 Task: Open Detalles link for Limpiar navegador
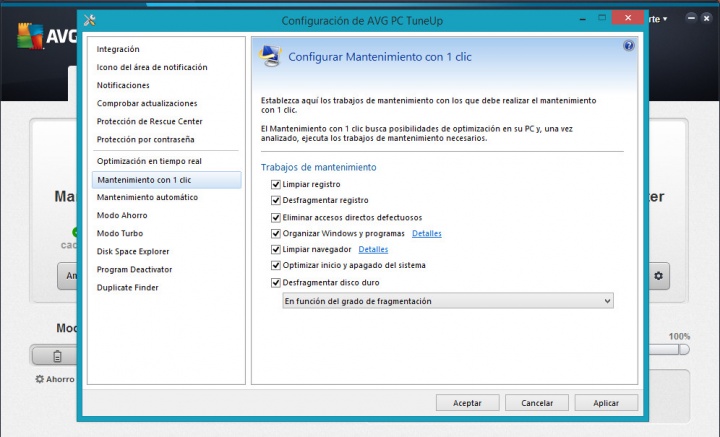pos(373,250)
